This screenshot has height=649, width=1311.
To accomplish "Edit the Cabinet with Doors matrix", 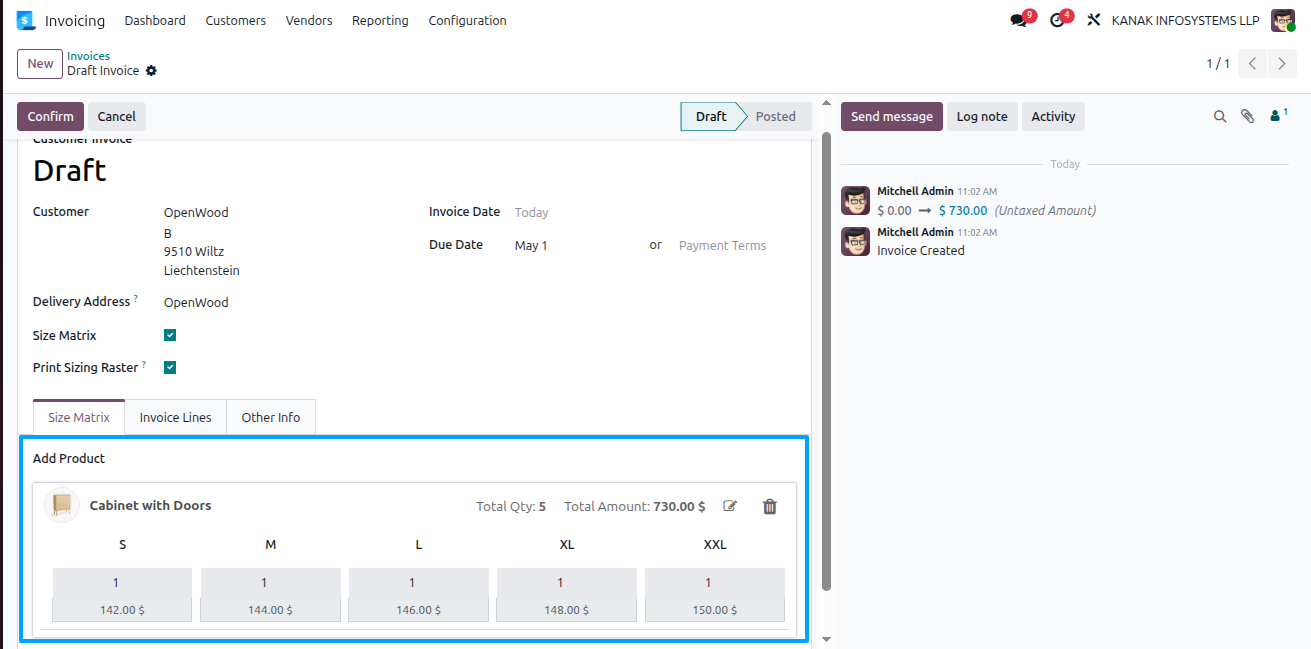I will pyautogui.click(x=730, y=506).
